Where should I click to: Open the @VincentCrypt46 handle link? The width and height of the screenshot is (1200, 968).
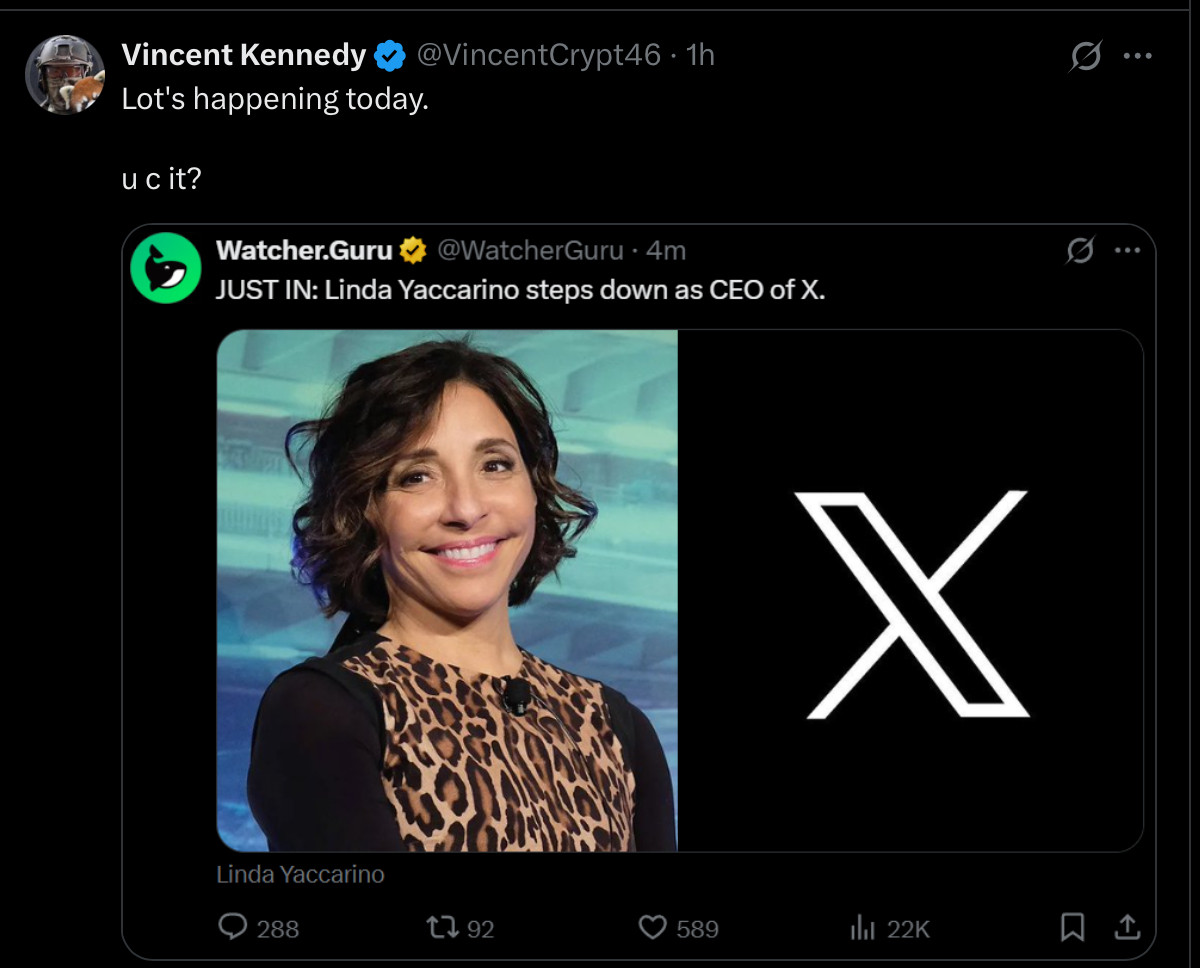click(x=538, y=55)
